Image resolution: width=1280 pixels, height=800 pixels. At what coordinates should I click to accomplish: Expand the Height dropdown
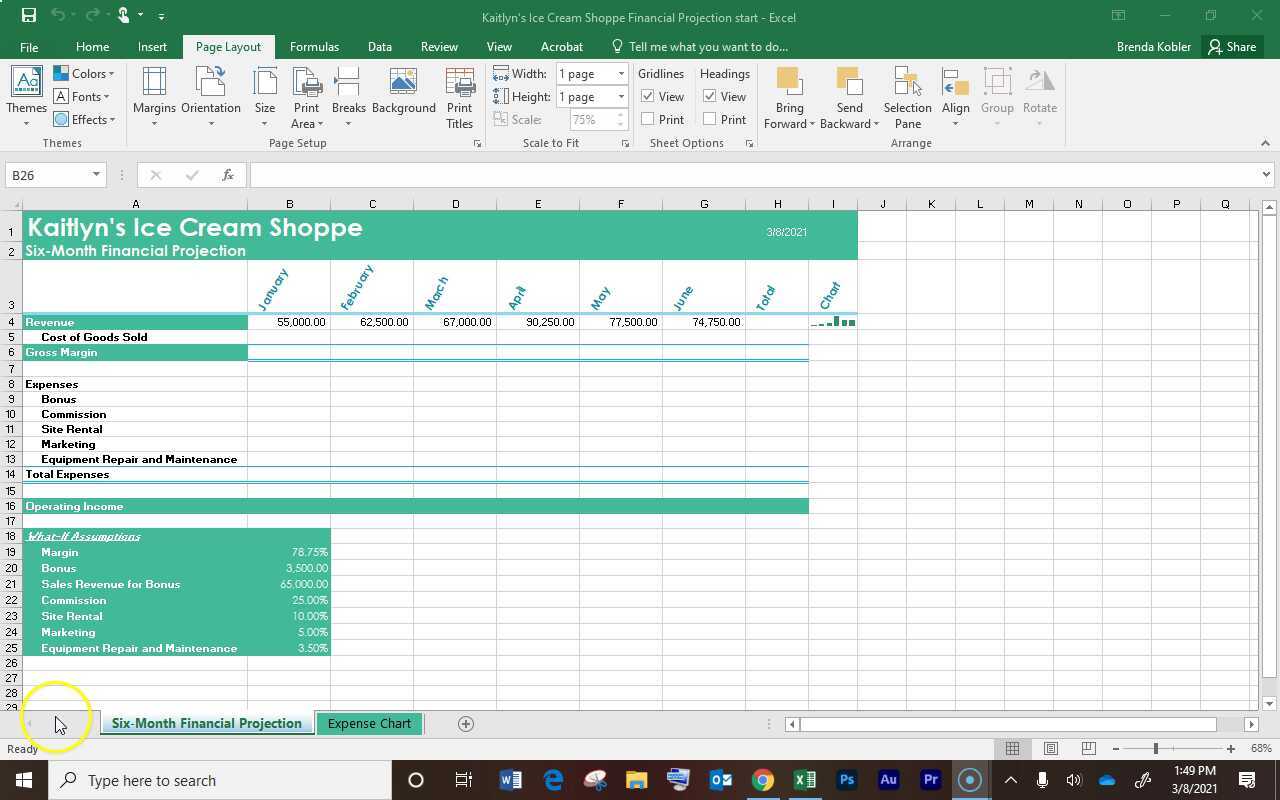click(x=621, y=97)
